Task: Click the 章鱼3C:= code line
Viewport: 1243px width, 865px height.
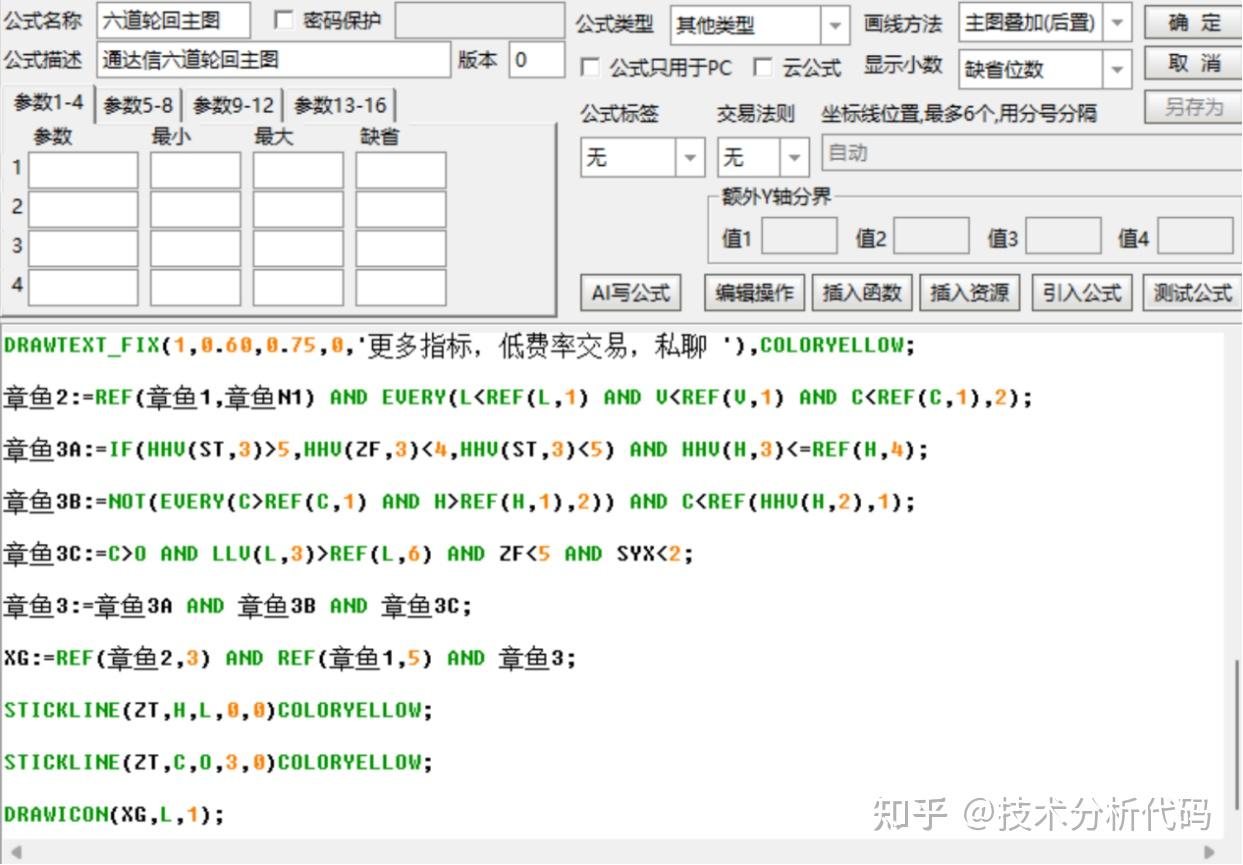Action: pos(348,554)
